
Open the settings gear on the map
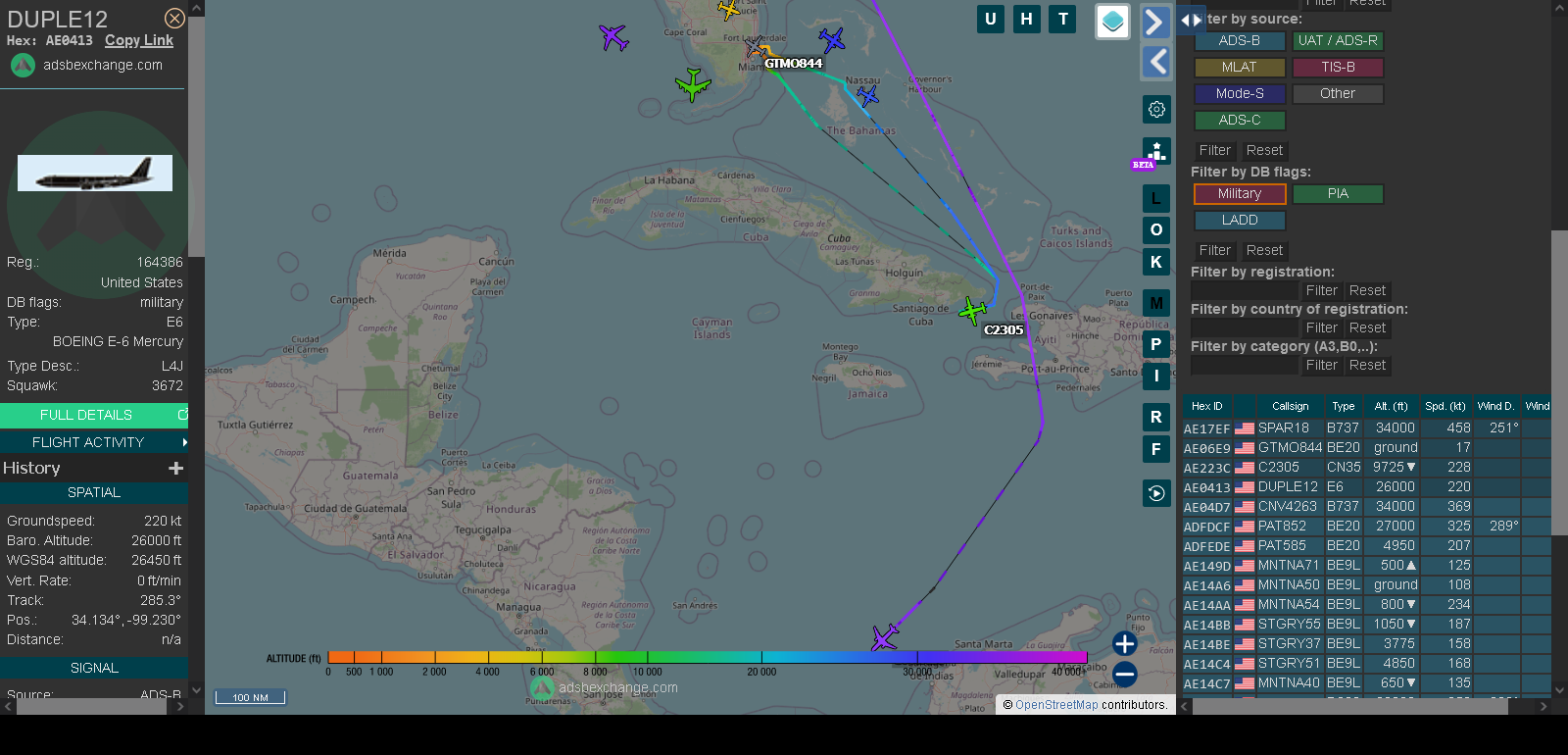[x=1156, y=109]
